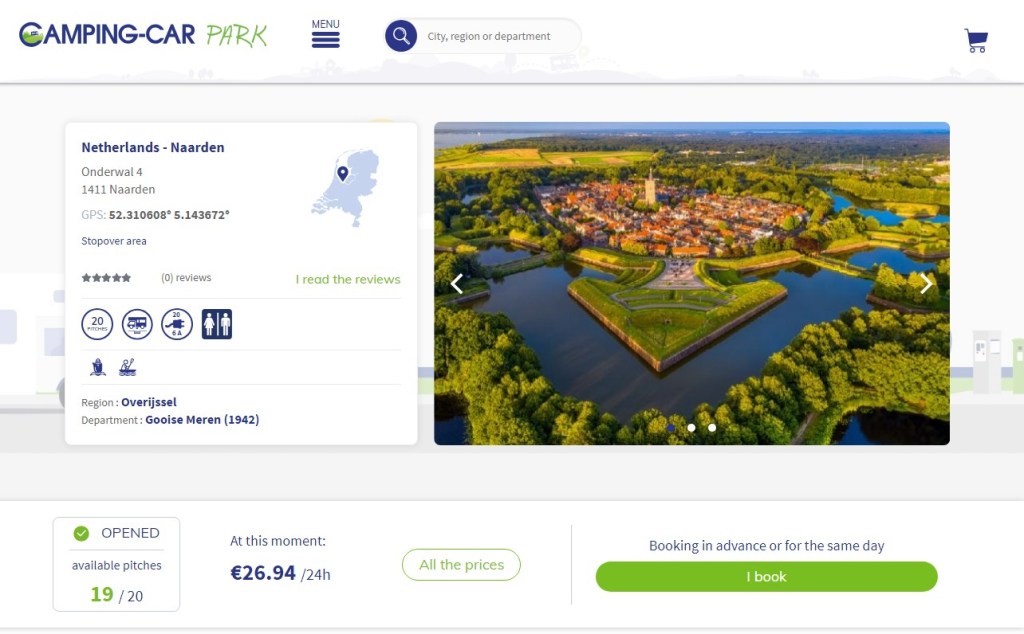
Task: Open the MENU hamburger
Action: coord(325,35)
